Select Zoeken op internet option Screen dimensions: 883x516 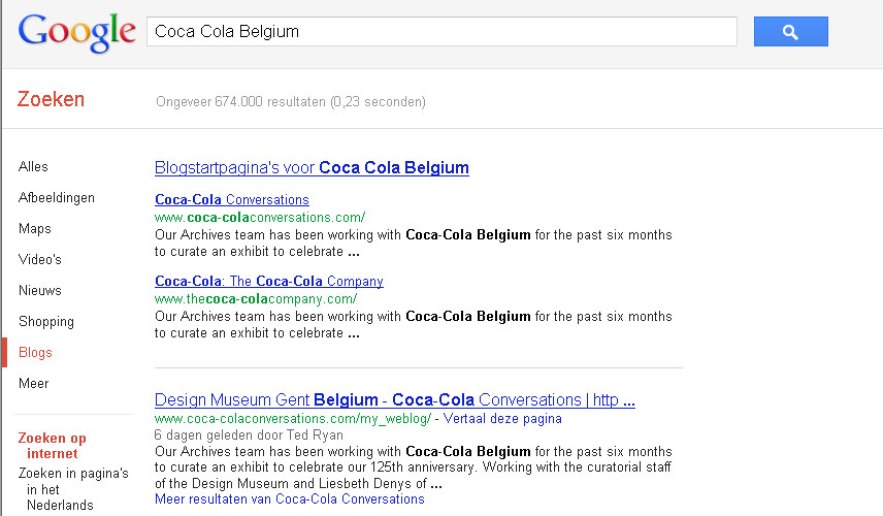(52, 446)
